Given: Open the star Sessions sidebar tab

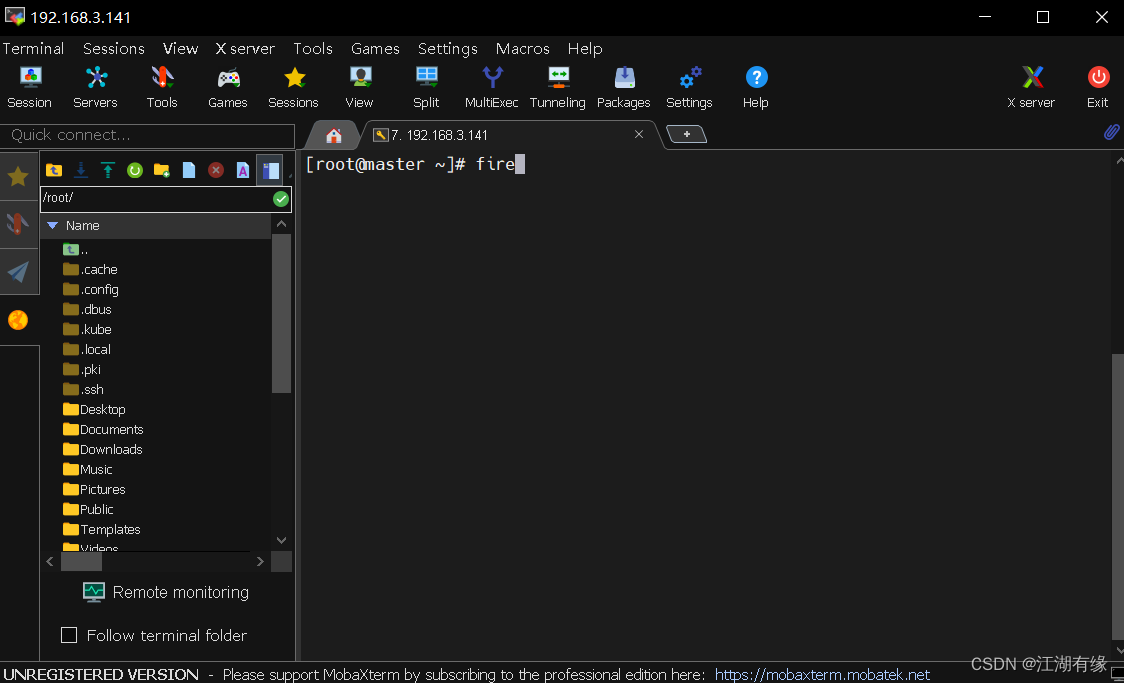Looking at the screenshot, I should pyautogui.click(x=18, y=176).
